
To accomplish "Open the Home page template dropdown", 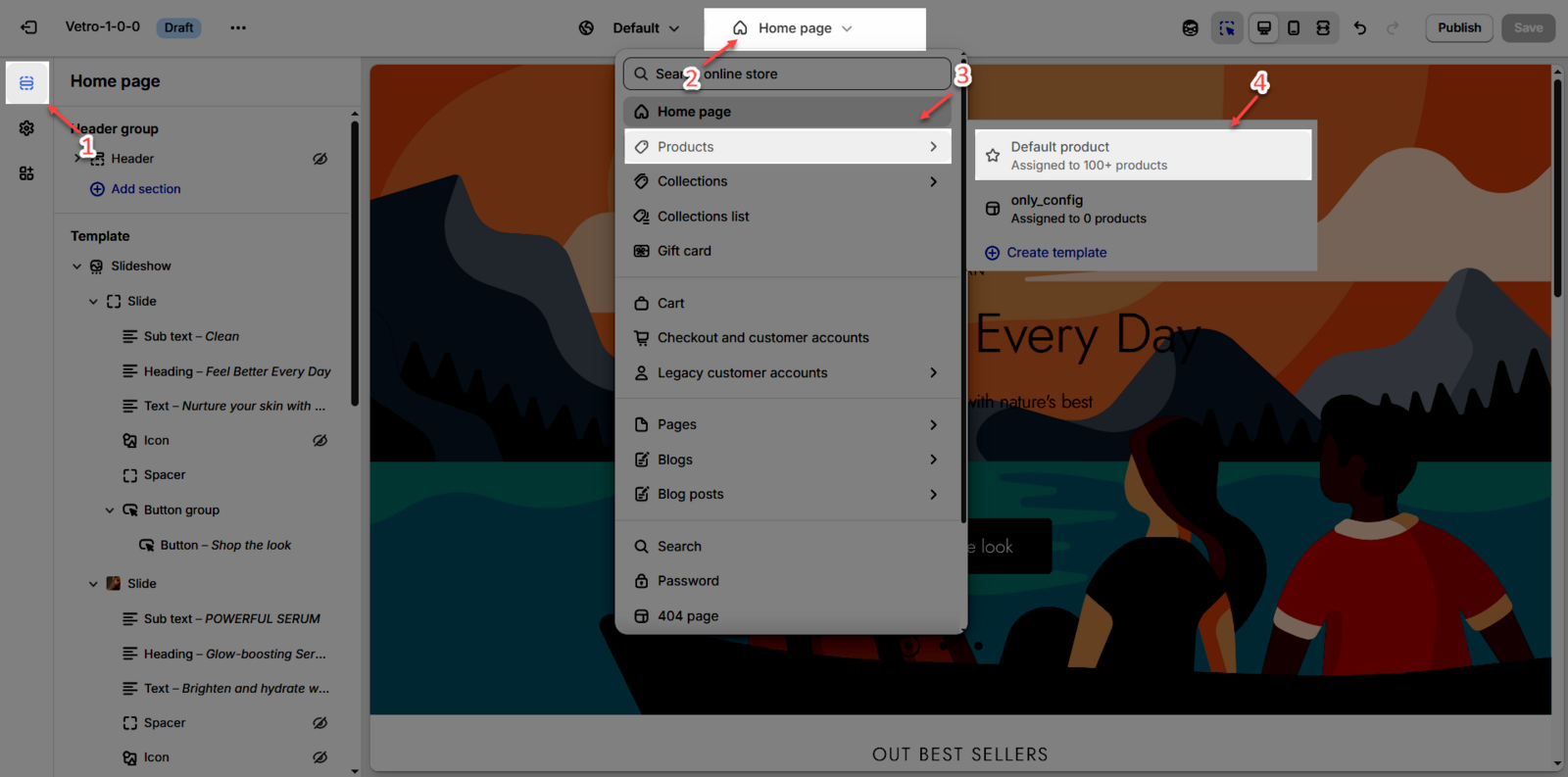I will point(794,28).
